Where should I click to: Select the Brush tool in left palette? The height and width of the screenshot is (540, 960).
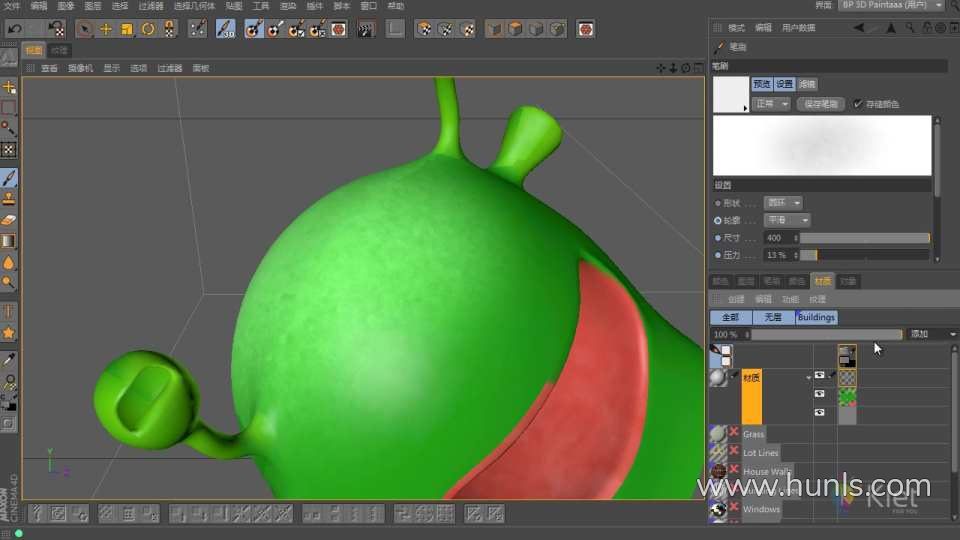click(x=9, y=178)
